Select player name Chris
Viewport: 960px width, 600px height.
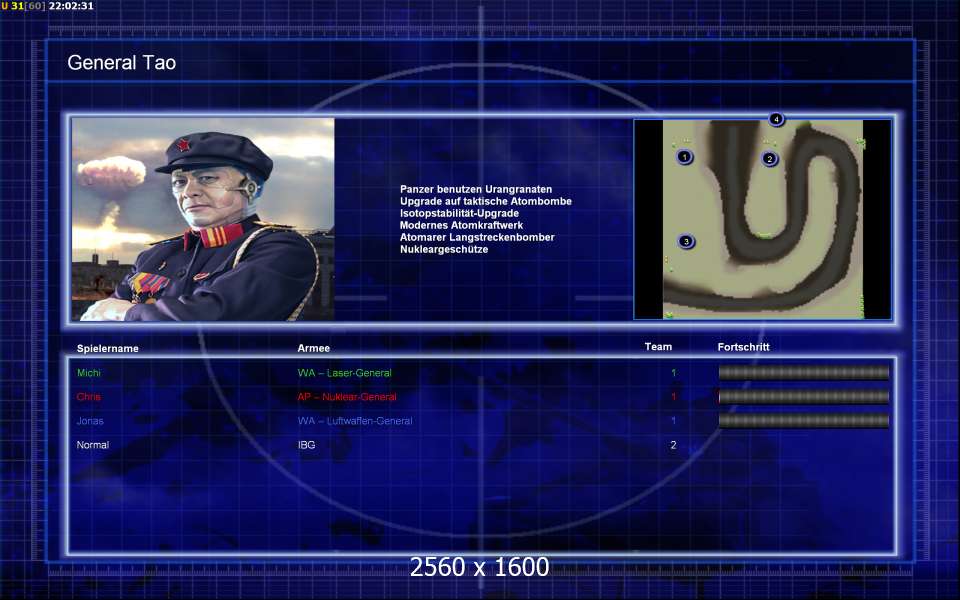pyautogui.click(x=89, y=397)
